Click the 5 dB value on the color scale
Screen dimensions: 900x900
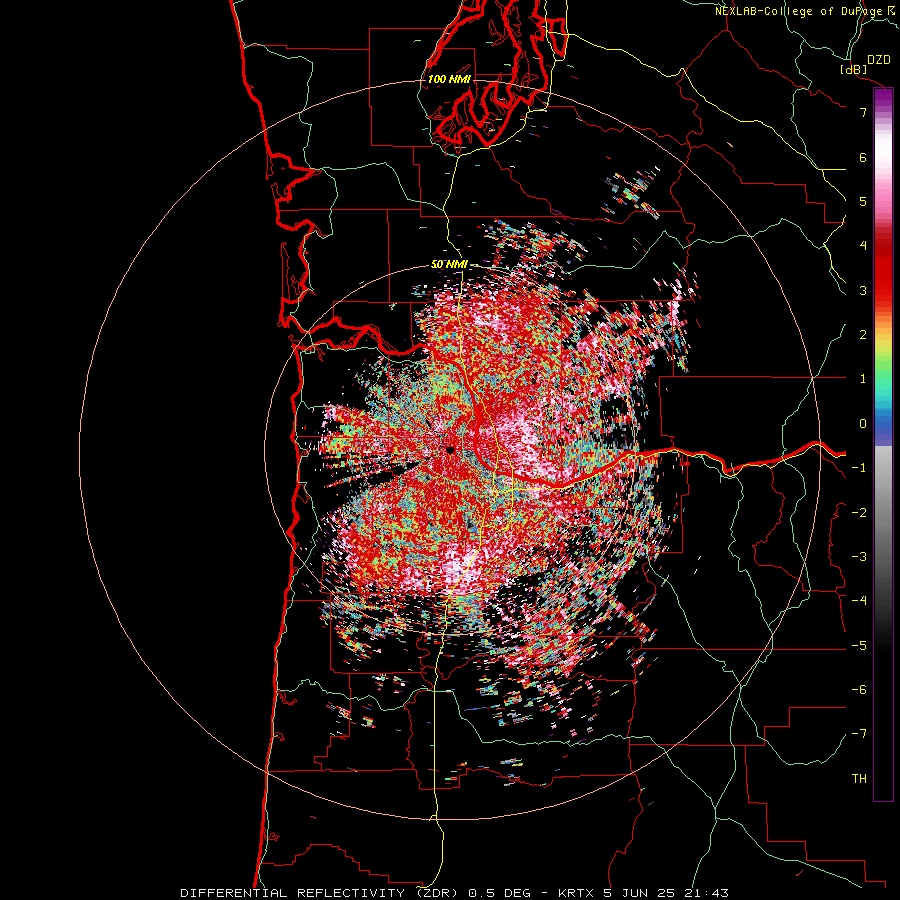pos(863,201)
